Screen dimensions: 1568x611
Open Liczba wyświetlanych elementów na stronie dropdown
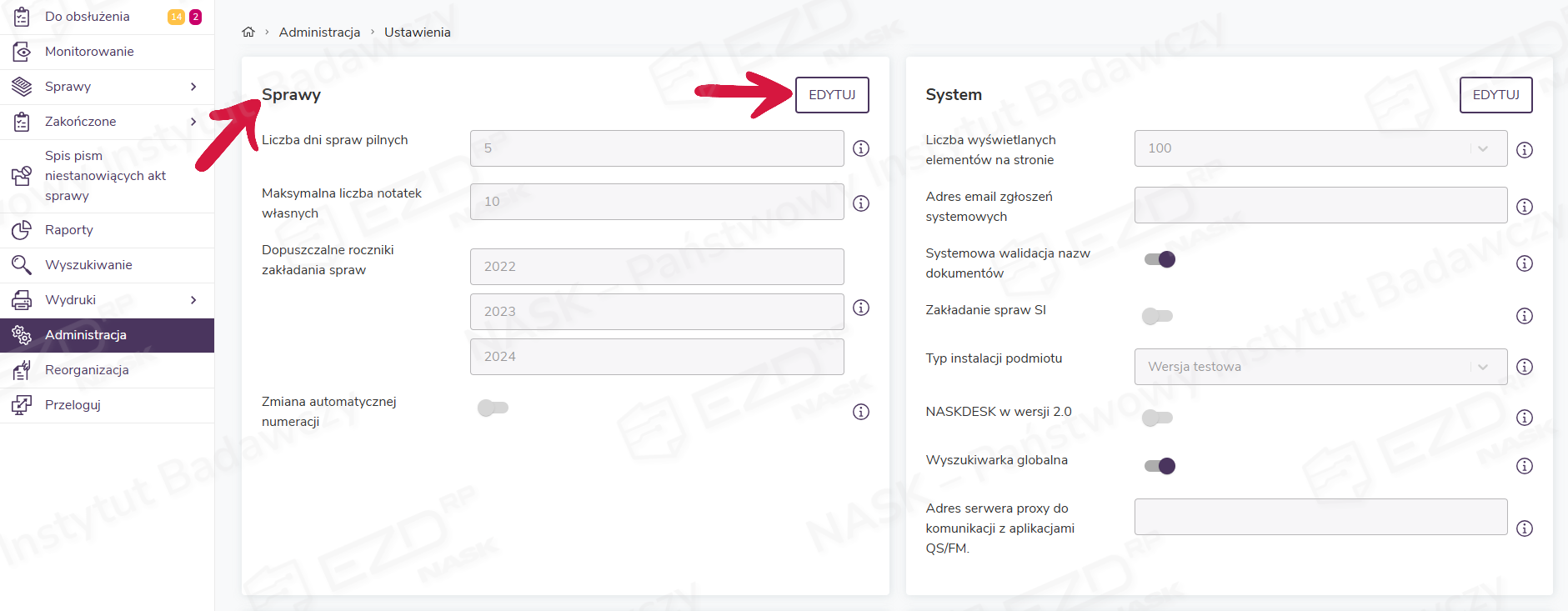click(x=1320, y=148)
